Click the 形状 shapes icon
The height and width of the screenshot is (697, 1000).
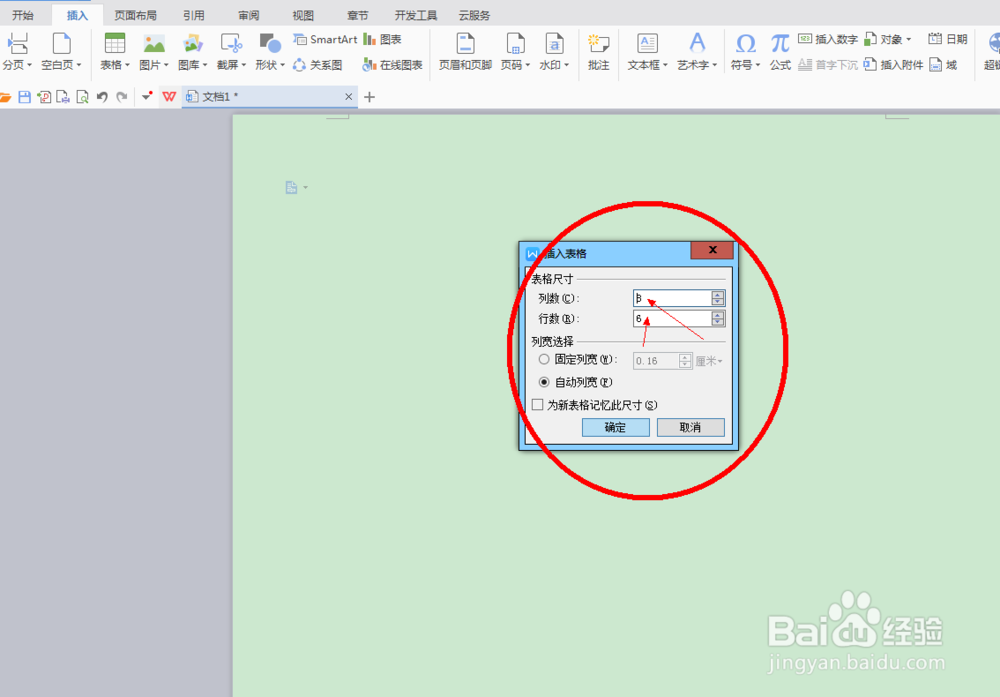(270, 43)
